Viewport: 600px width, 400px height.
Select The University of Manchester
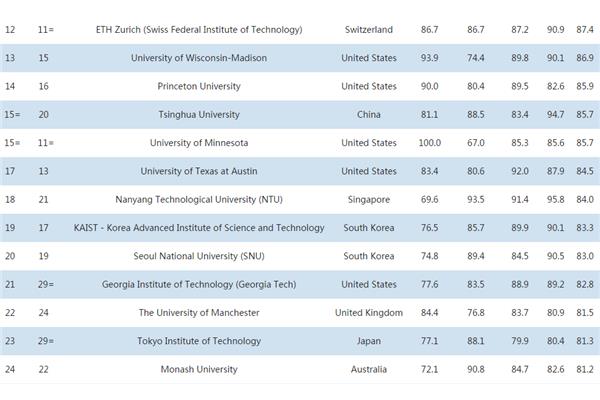point(199,313)
